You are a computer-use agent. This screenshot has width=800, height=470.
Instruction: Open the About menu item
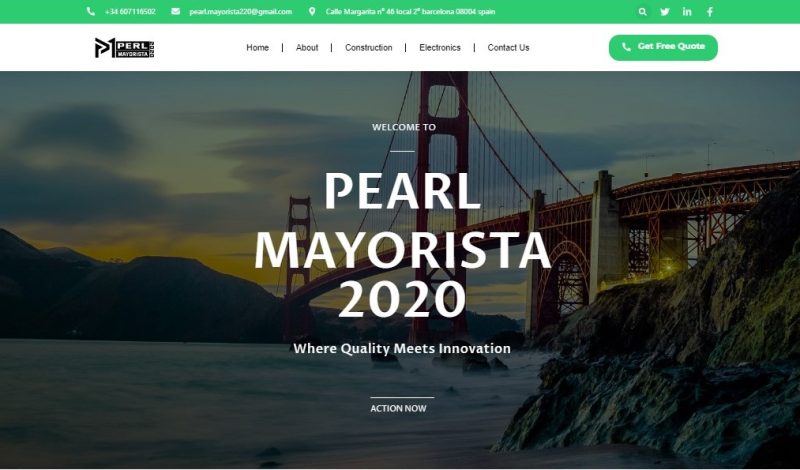tap(307, 47)
